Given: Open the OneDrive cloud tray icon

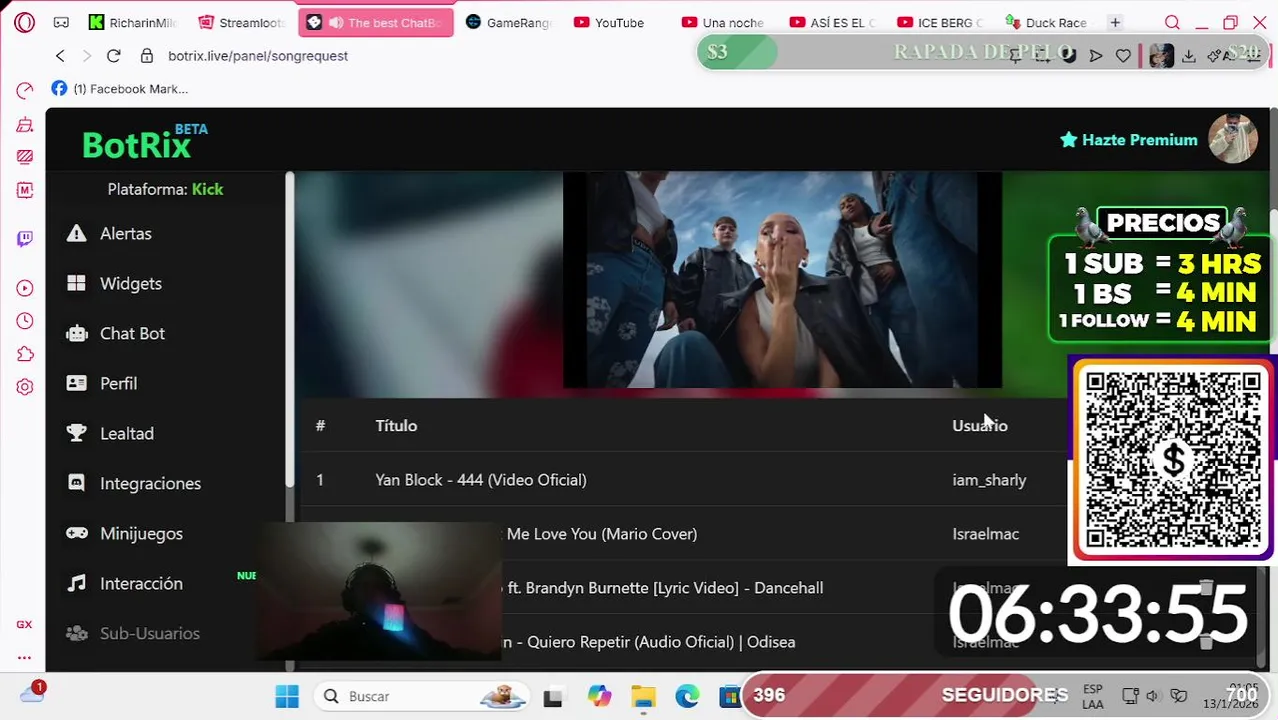Looking at the screenshot, I should pyautogui.click(x=32, y=694).
